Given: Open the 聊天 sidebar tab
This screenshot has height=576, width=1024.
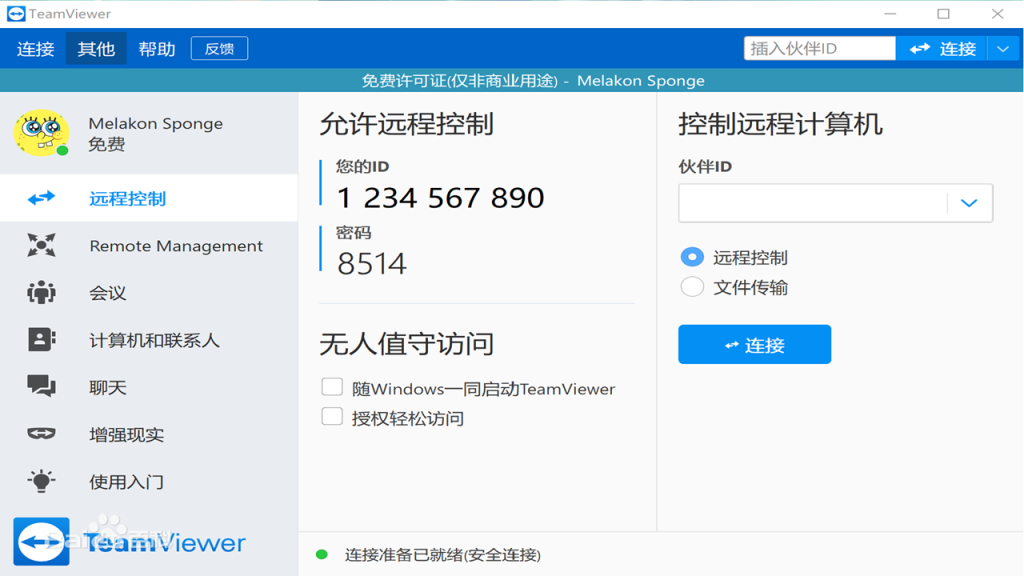Looking at the screenshot, I should (x=149, y=387).
